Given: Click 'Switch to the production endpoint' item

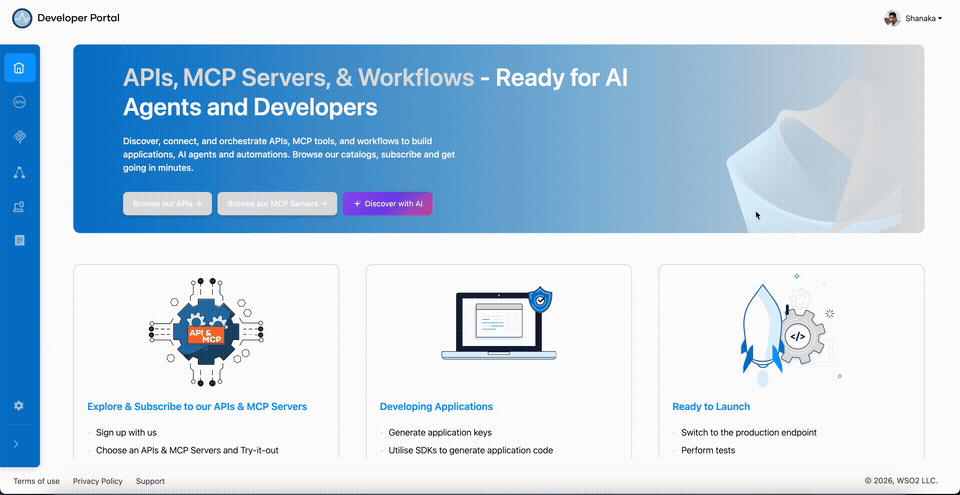Looking at the screenshot, I should tap(749, 433).
